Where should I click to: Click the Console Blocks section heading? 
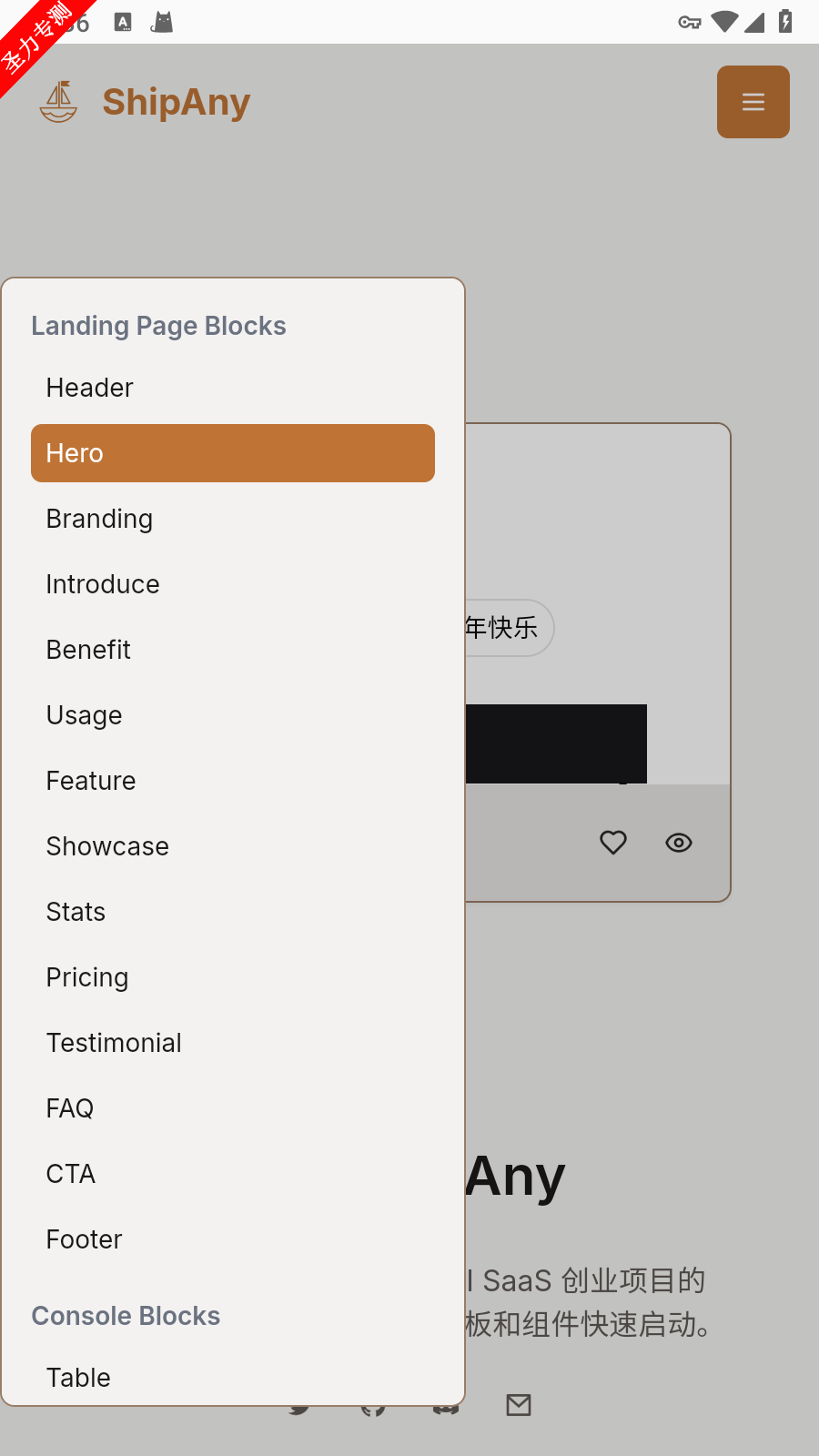[126, 1316]
